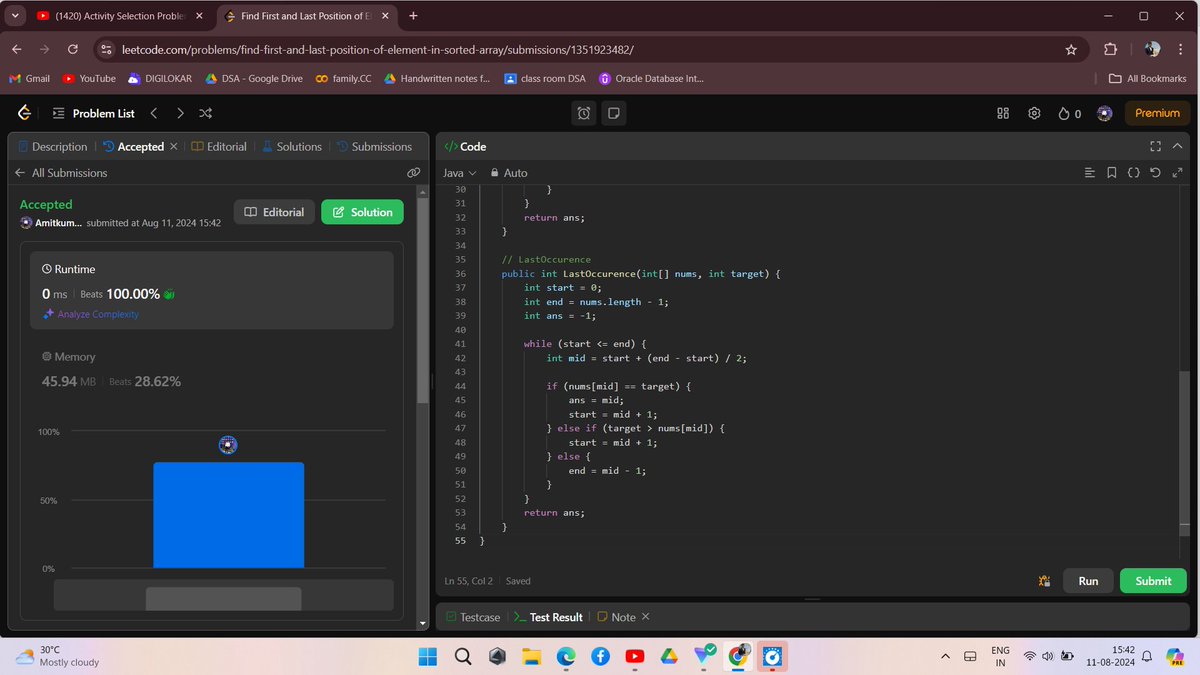Open the browser extensions puzzle icon

[x=1110, y=49]
